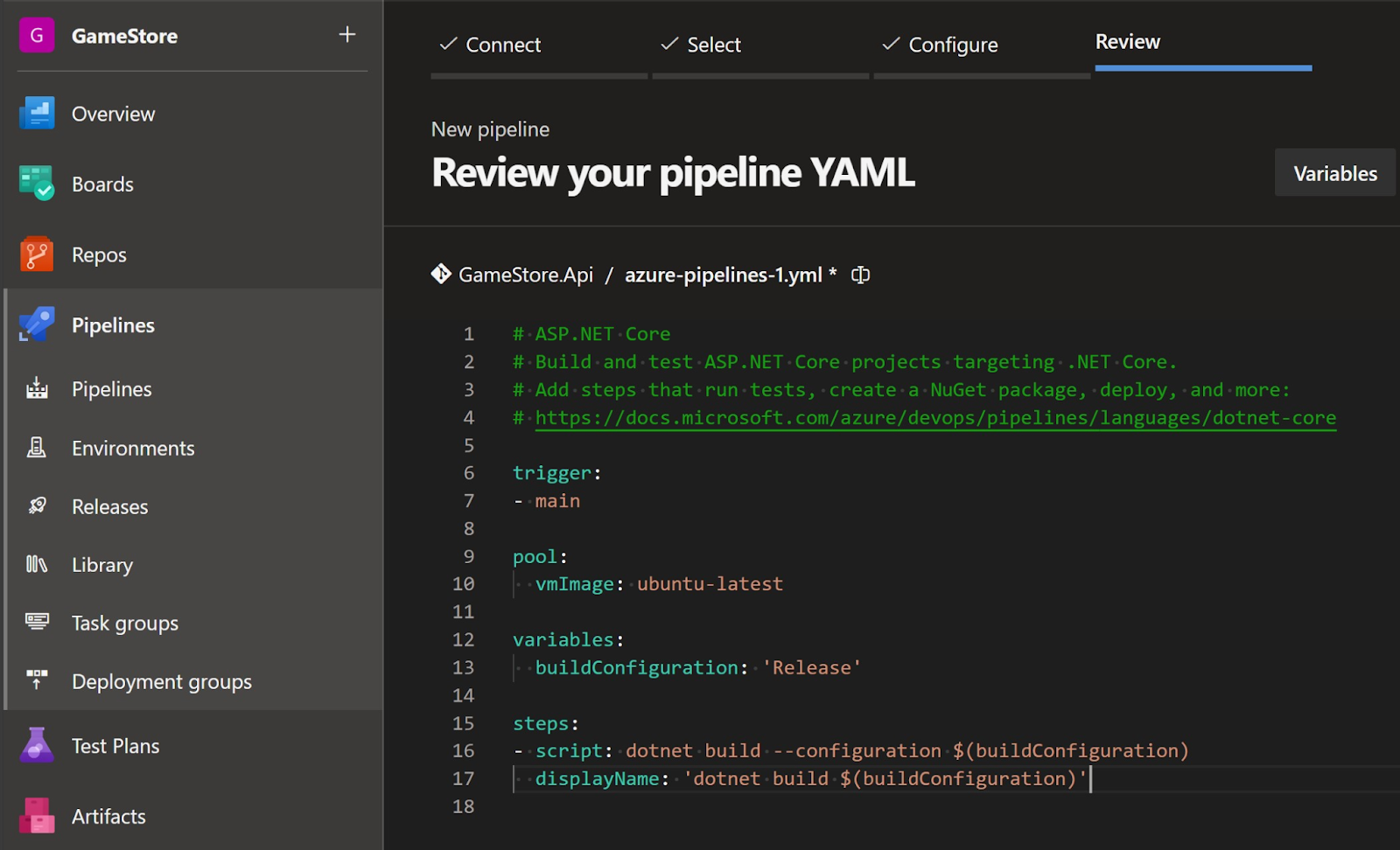1400x850 pixels.
Task: Open the dotnet-core documentation link
Action: point(934,417)
